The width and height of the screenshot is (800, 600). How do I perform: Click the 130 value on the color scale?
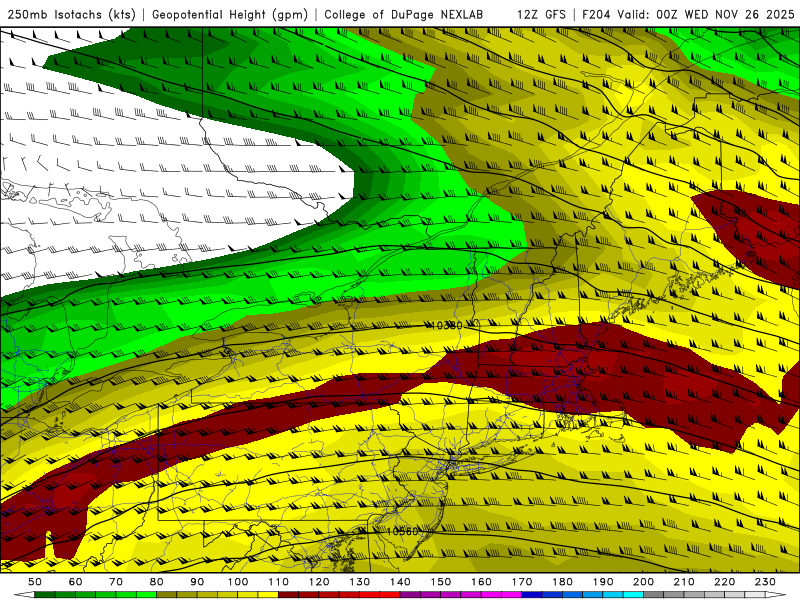pos(360,582)
